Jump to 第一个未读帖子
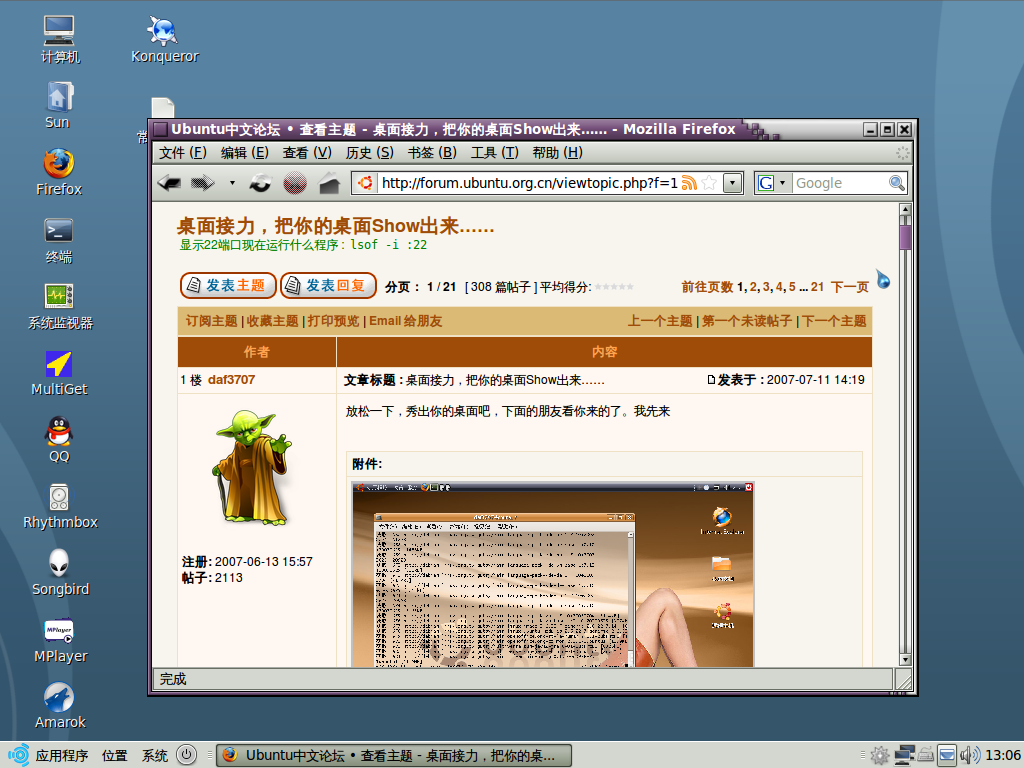This screenshot has width=1024, height=768. tap(747, 321)
